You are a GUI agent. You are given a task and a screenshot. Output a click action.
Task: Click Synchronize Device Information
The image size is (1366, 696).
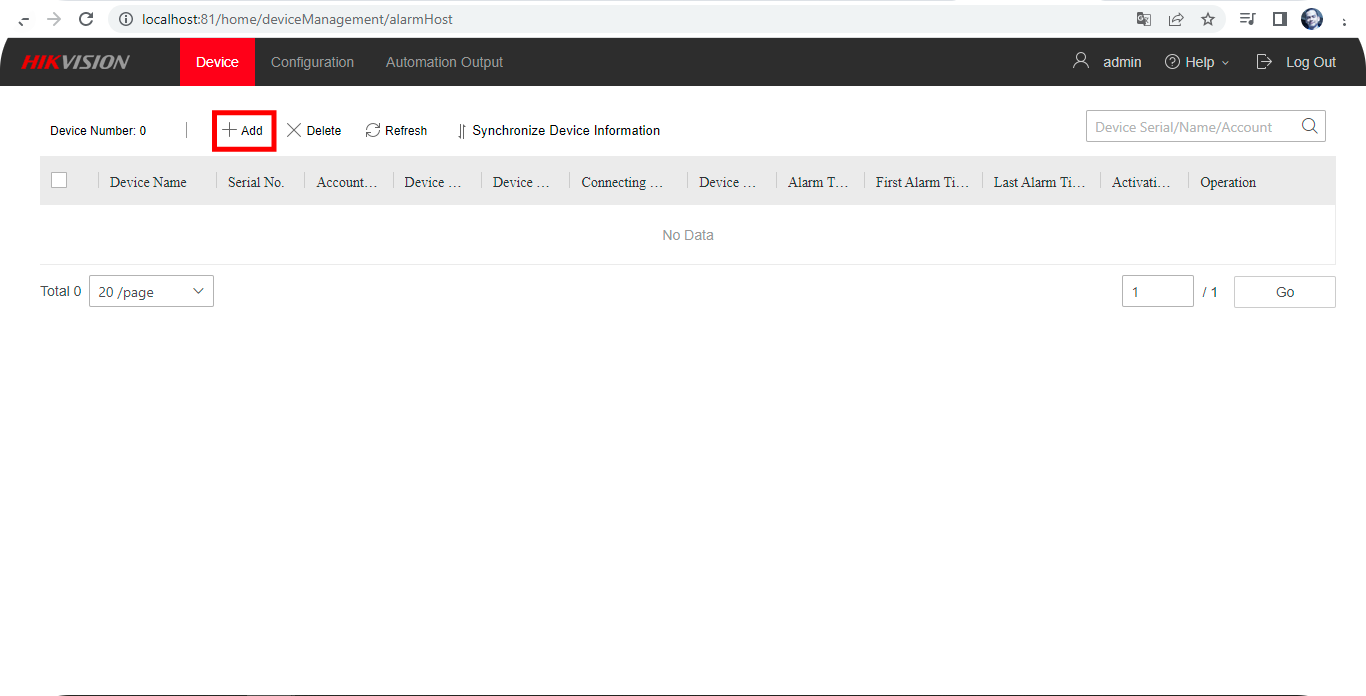558,131
